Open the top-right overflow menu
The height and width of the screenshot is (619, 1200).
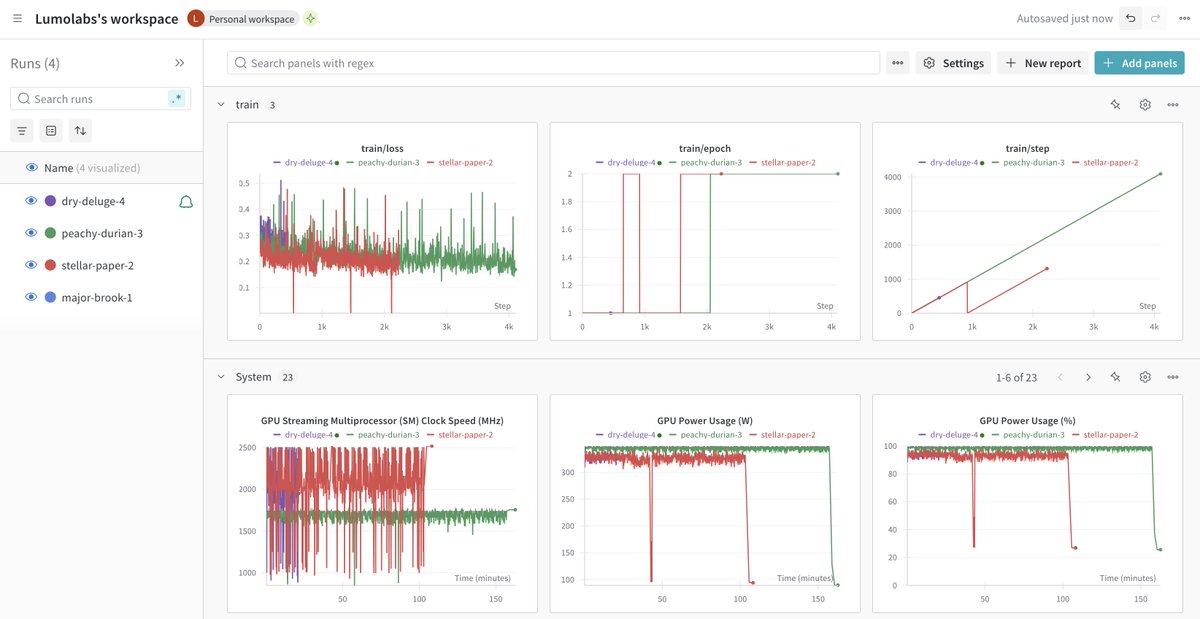click(1184, 19)
